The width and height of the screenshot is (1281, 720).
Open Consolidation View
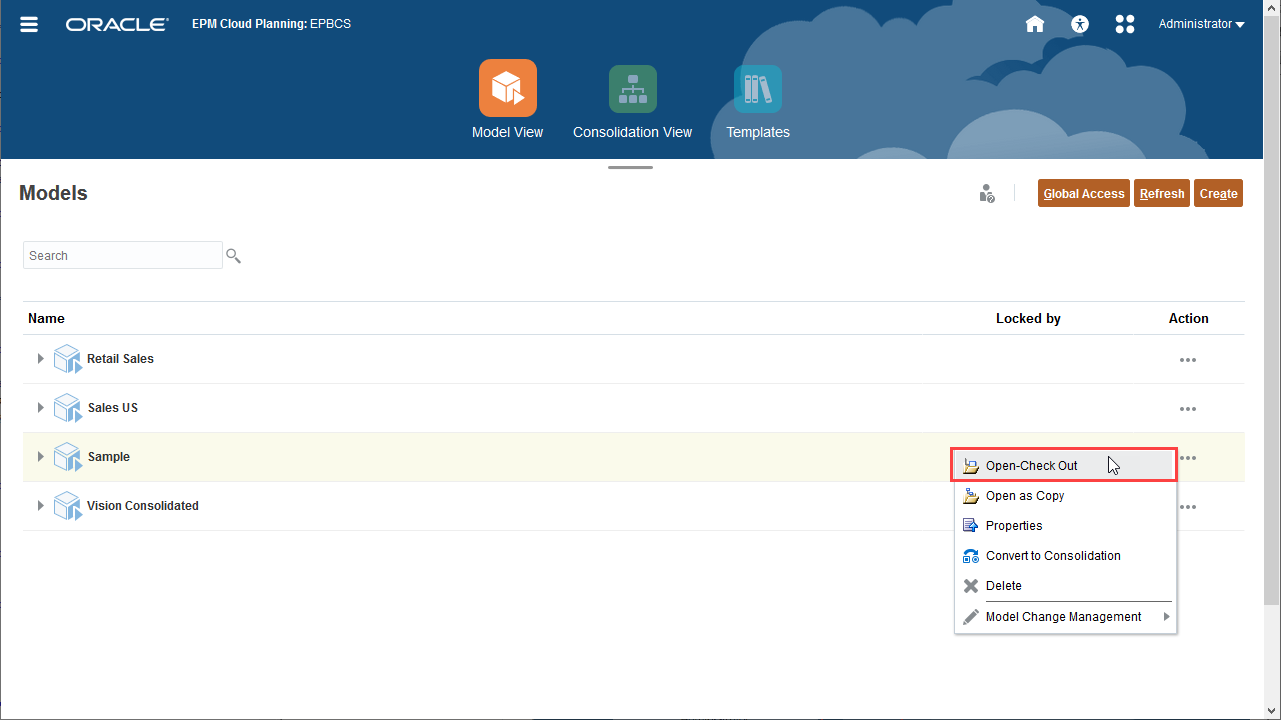[x=632, y=99]
